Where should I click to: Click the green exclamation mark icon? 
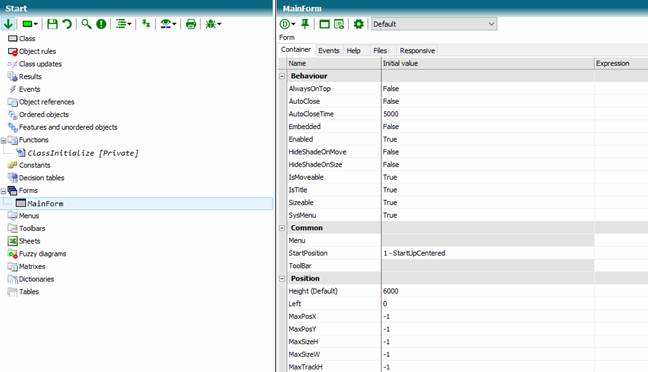pos(101,24)
